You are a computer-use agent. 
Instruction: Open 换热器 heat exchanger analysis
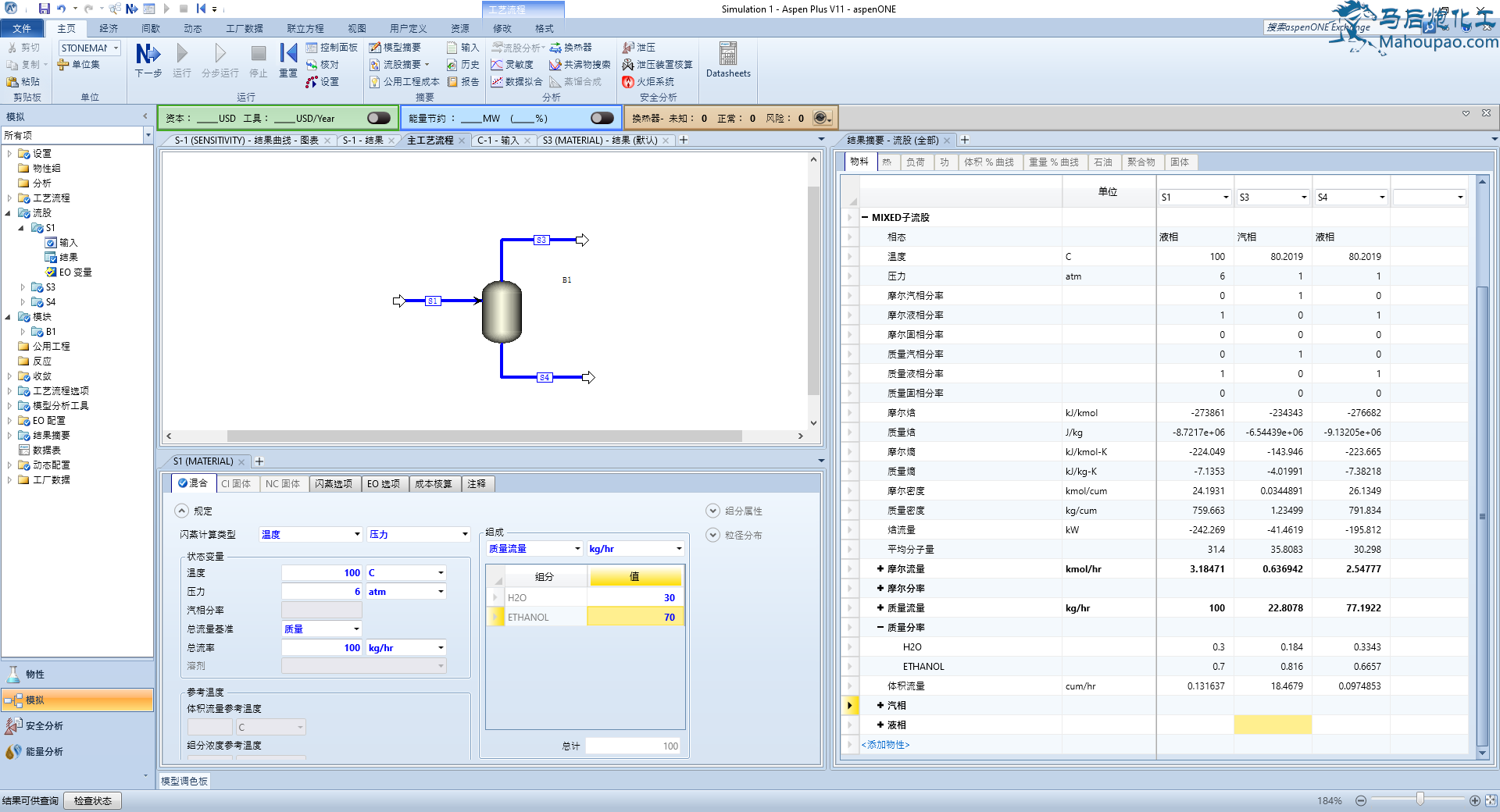(x=571, y=48)
